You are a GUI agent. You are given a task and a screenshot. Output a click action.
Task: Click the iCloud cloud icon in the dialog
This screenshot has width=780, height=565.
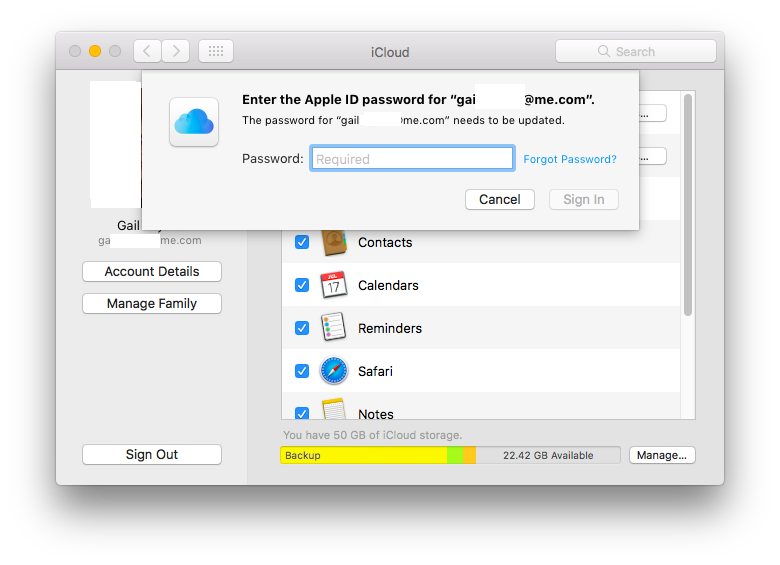[x=194, y=122]
